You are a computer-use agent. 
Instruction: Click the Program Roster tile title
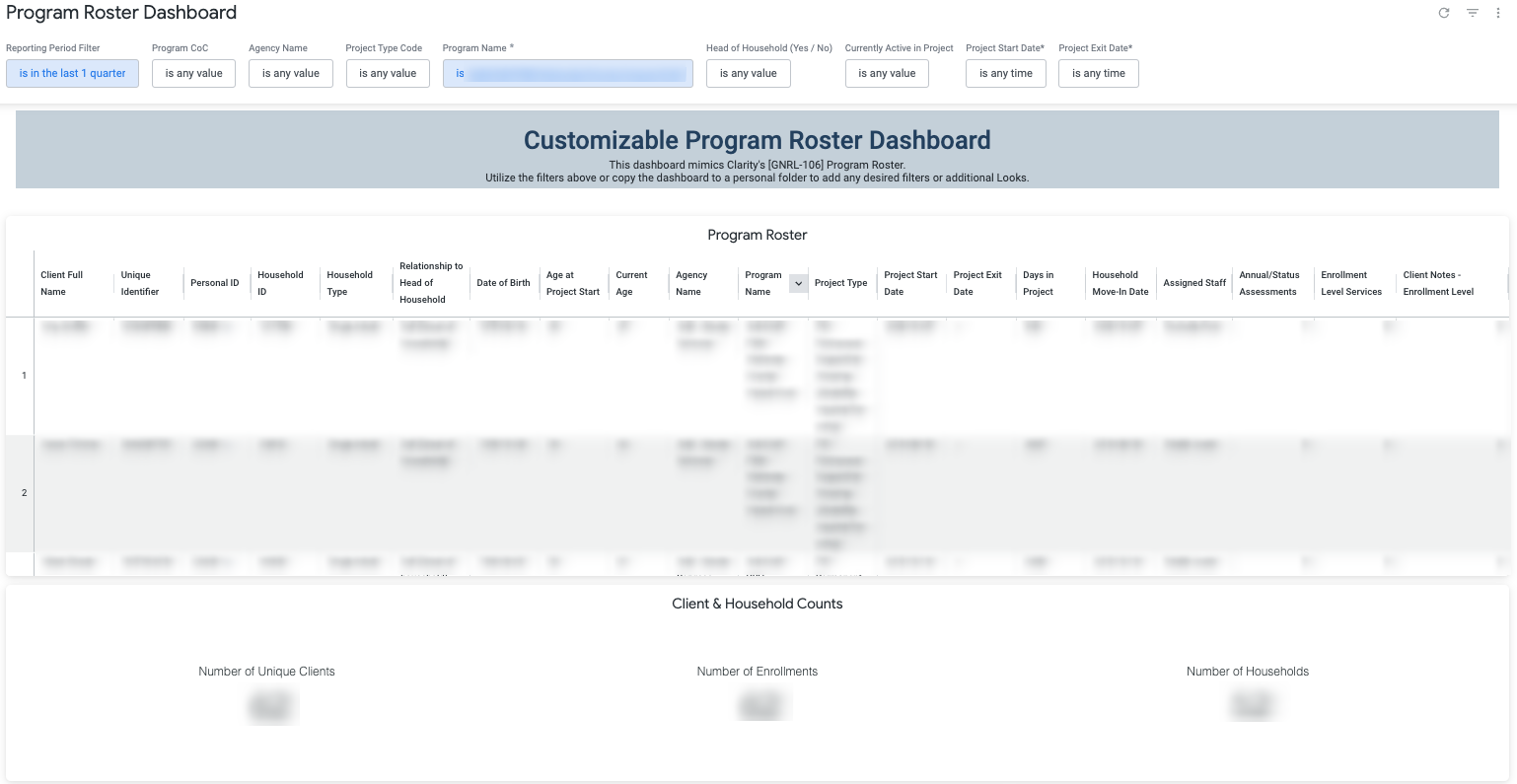tap(757, 235)
